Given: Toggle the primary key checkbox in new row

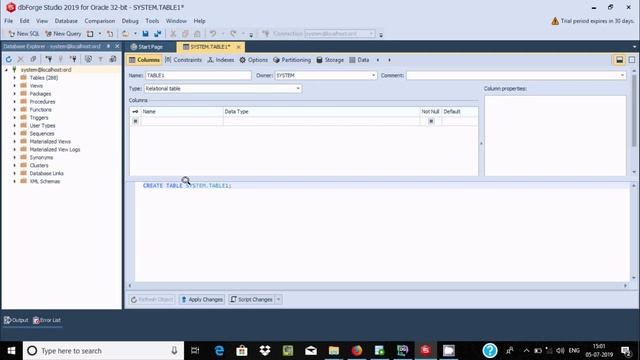Looking at the screenshot, I should pyautogui.click(x=136, y=121).
